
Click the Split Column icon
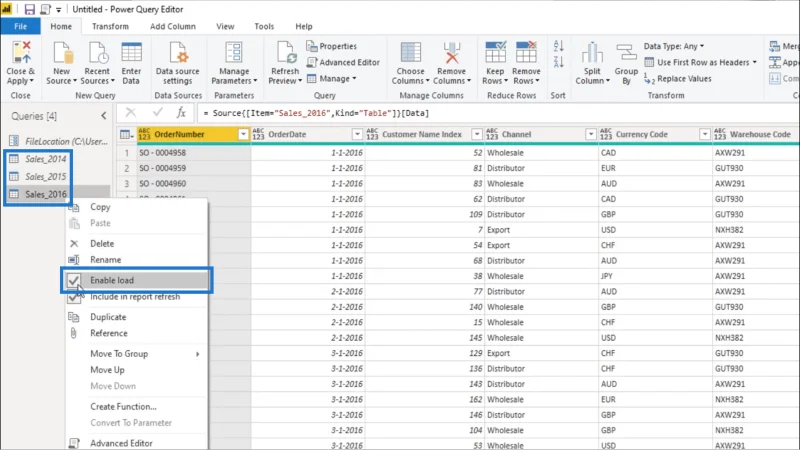[x=592, y=53]
